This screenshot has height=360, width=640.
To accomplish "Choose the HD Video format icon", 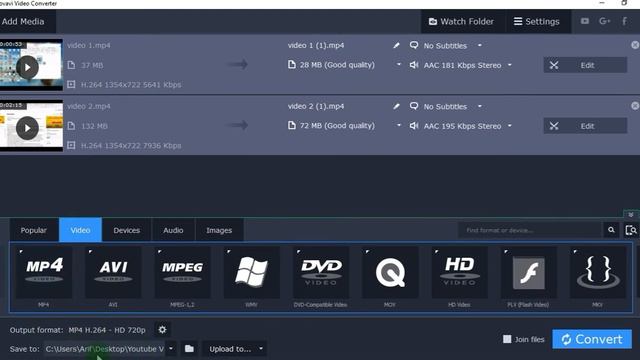I will click(x=459, y=273).
